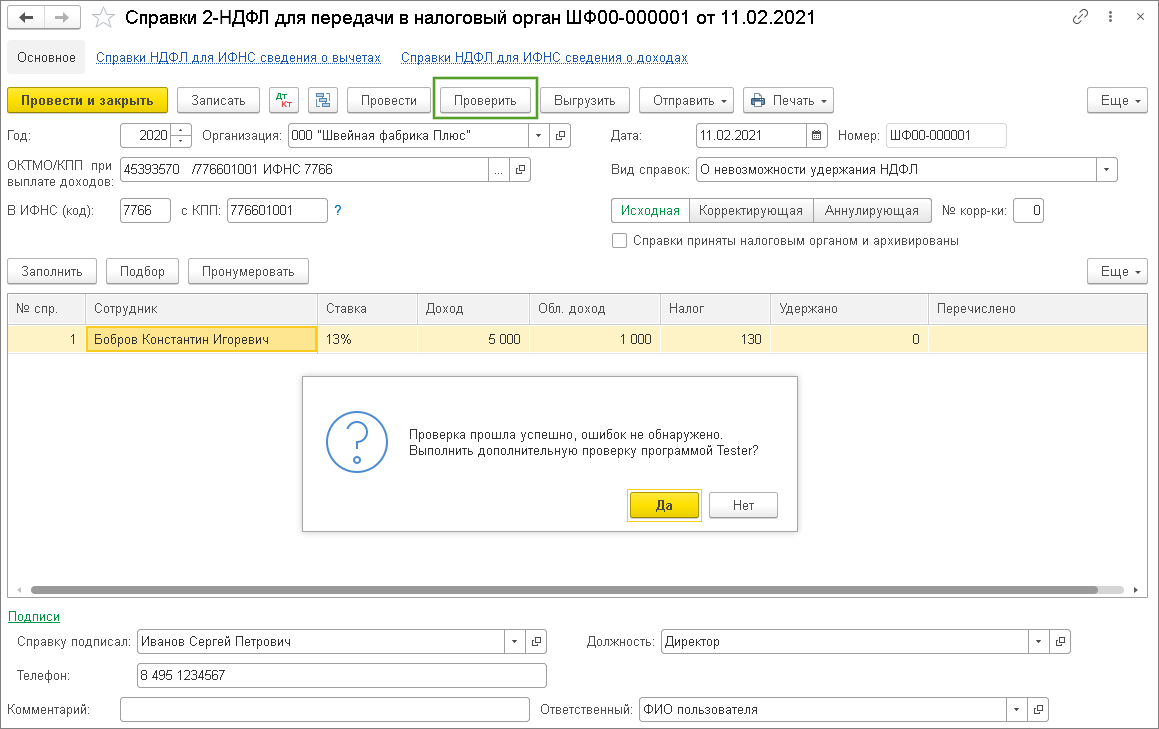1159x729 pixels.
Task: Decline extra check with Нет
Action: 743,505
